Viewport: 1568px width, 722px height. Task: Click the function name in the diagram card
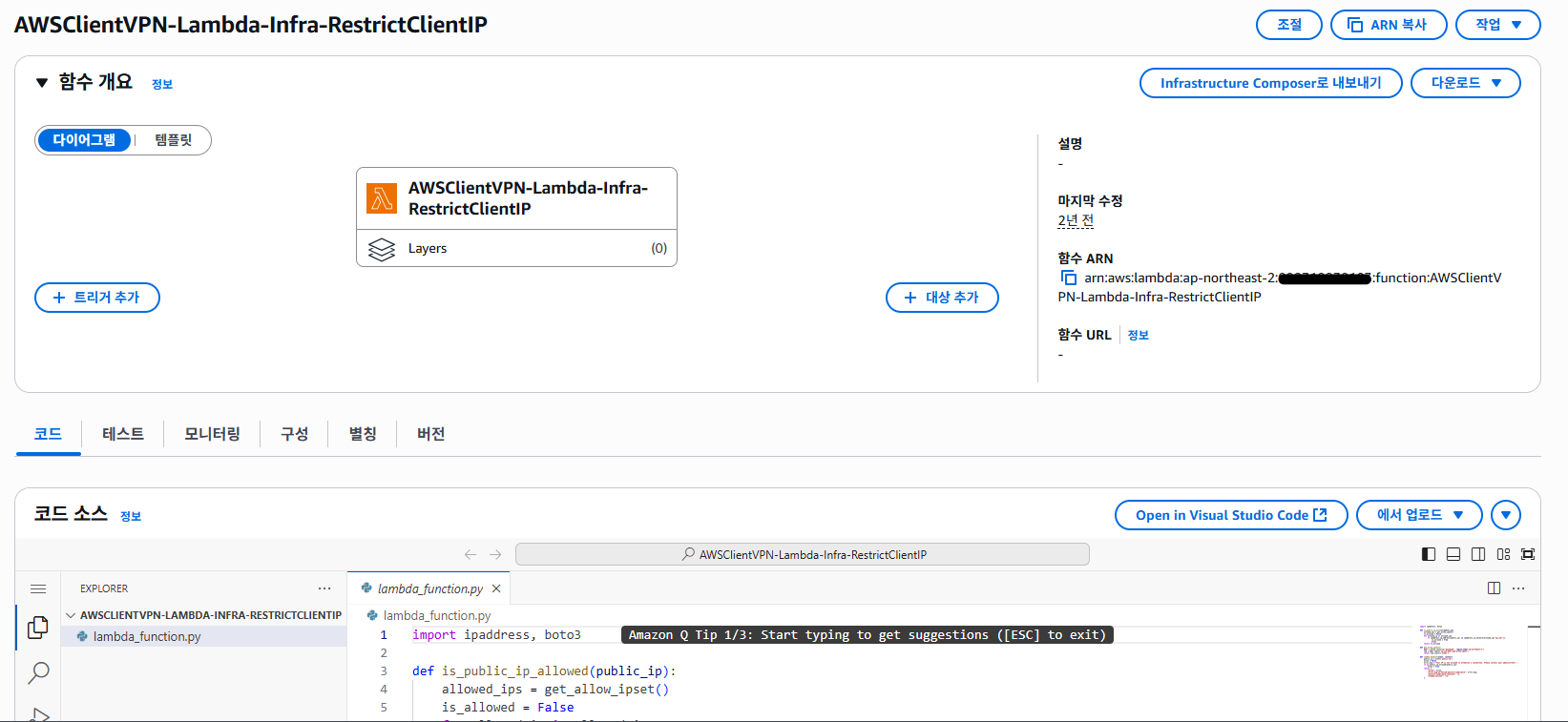pos(528,198)
